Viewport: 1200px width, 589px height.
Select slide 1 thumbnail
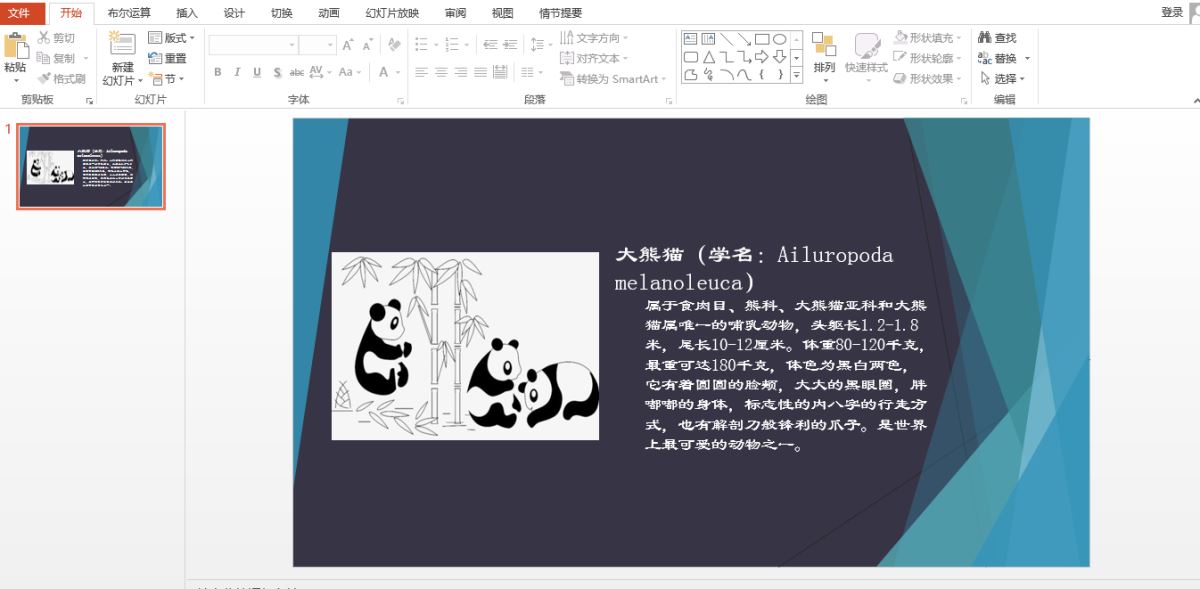(90, 166)
